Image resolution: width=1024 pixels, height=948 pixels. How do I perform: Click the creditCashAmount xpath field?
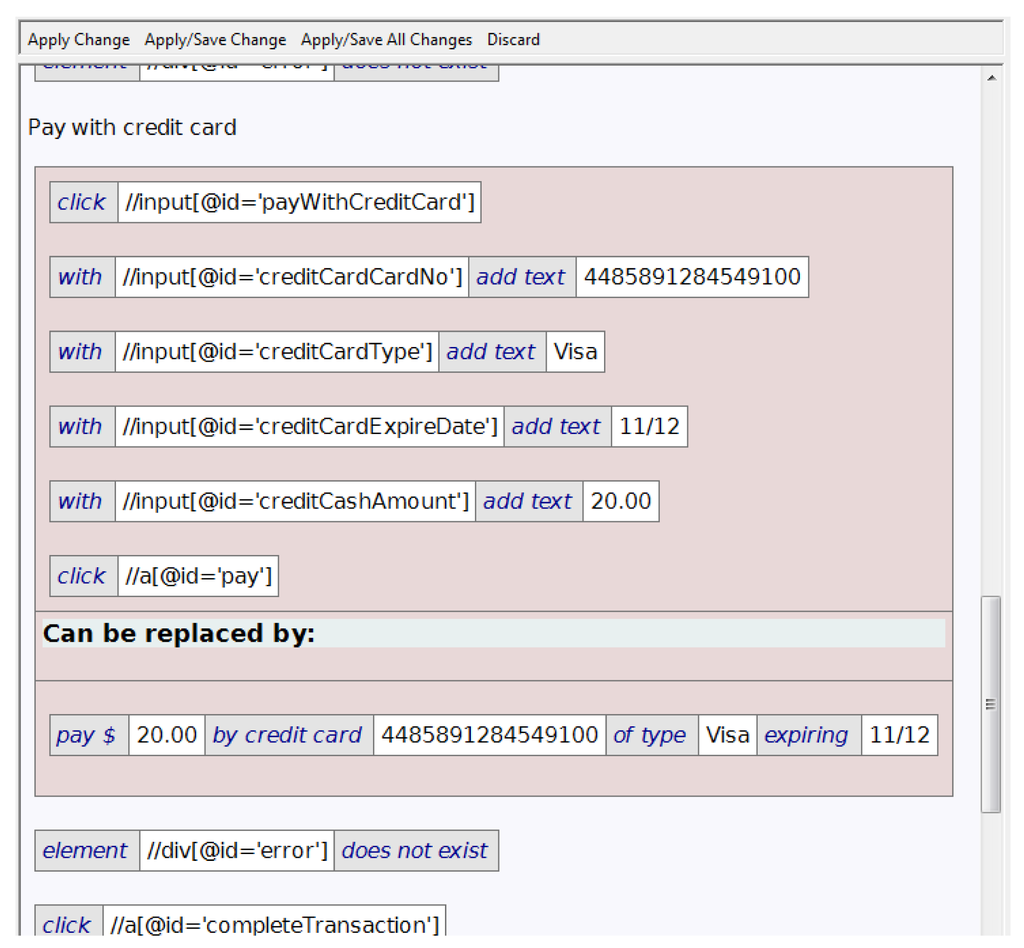click(x=295, y=501)
